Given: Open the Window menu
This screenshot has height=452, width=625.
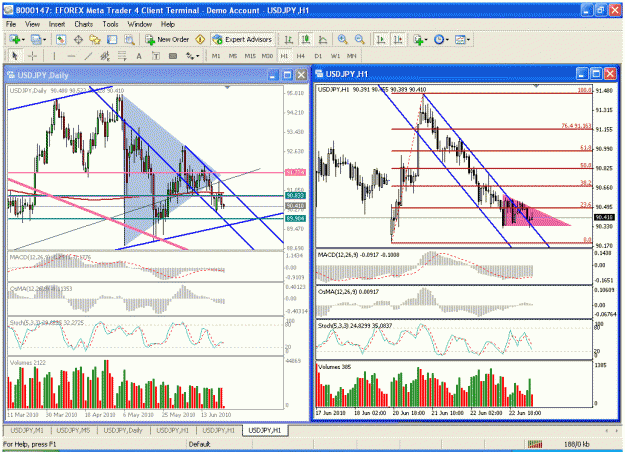Looking at the screenshot, I should 140,24.
